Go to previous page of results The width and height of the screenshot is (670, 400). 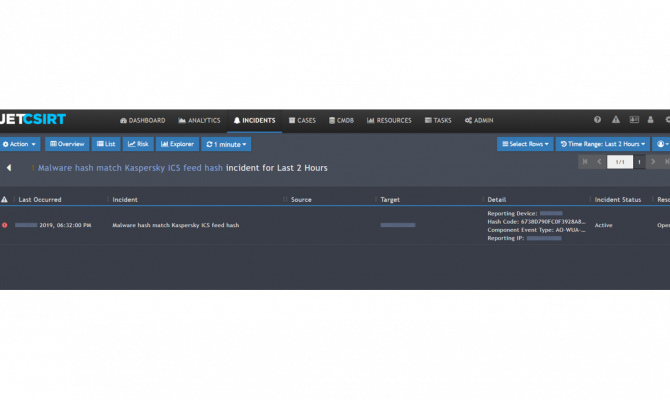pos(599,162)
